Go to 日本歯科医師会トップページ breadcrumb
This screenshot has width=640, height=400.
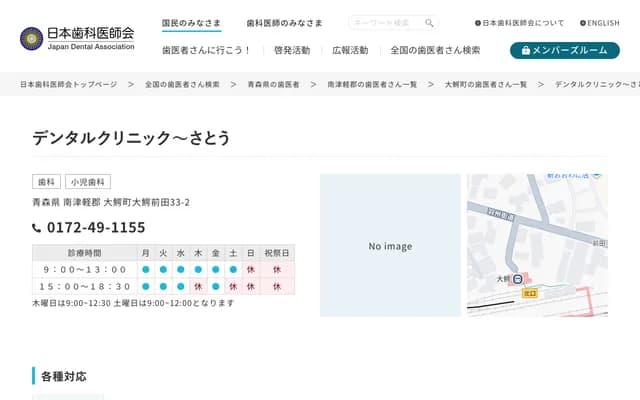[69, 85]
